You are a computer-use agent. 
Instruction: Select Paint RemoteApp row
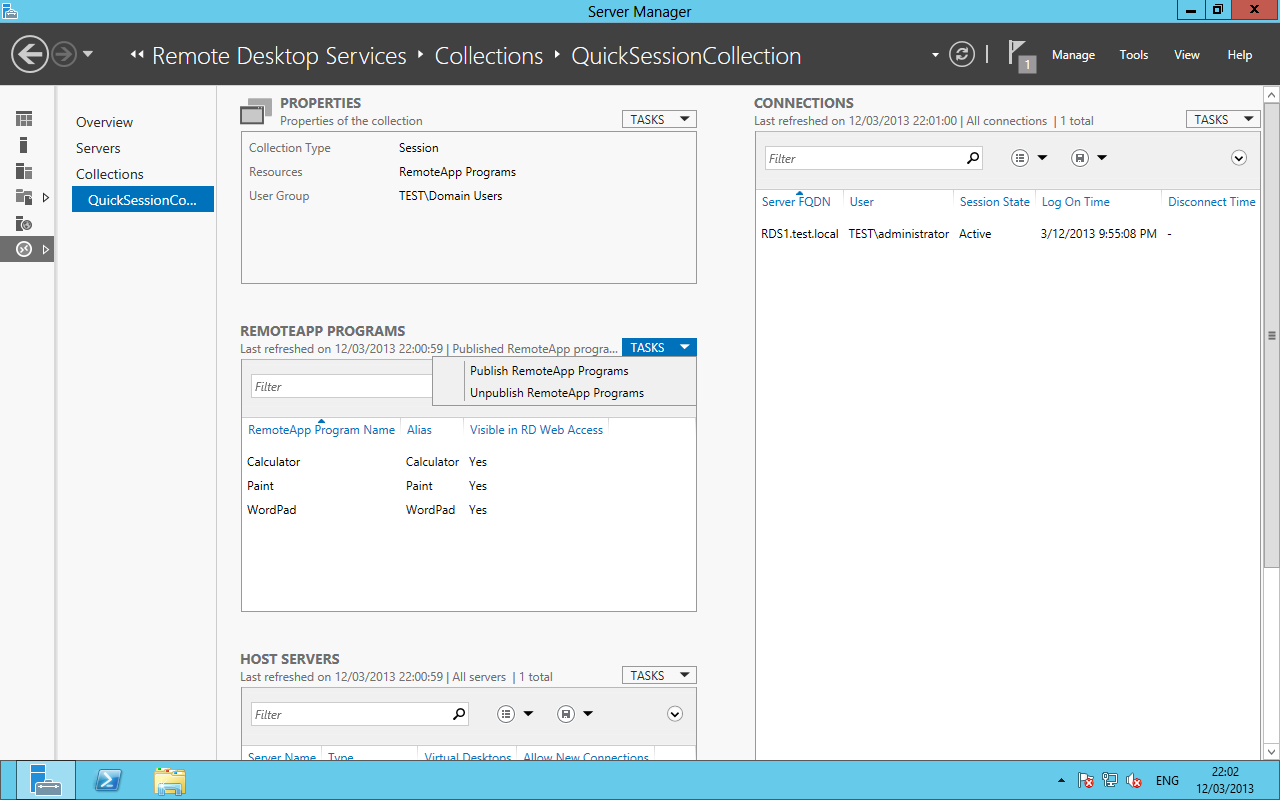pos(468,486)
